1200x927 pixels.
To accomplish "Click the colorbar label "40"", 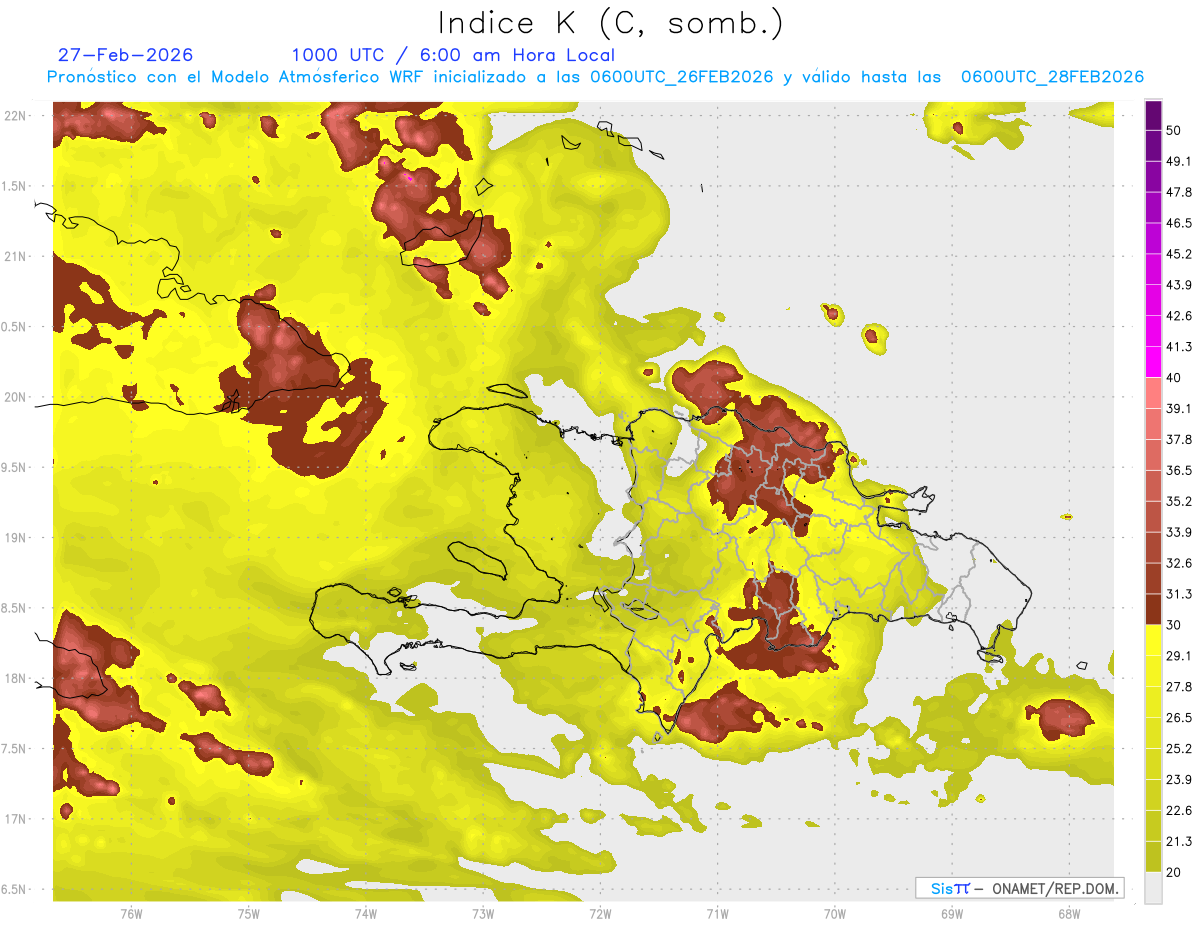I will [1176, 378].
